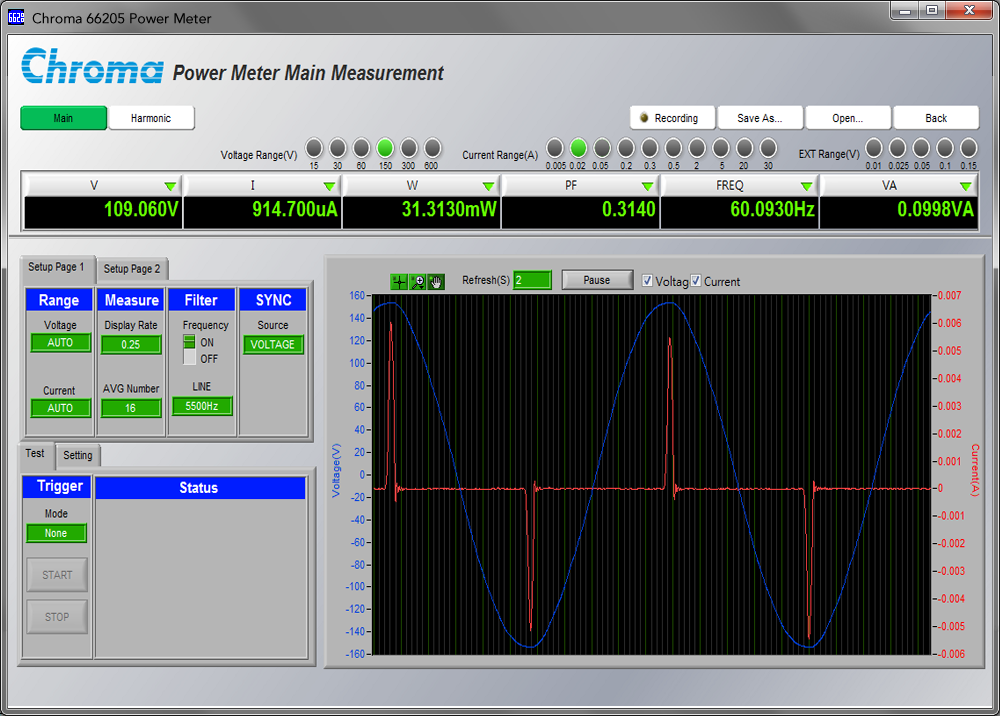
Task: Open the W measurement dropdown arrow
Action: [x=489, y=186]
